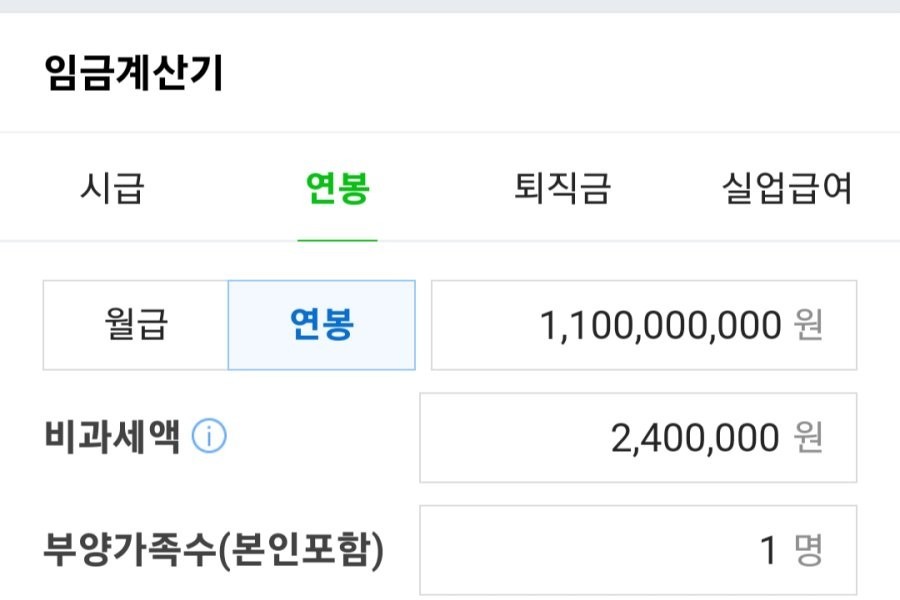
Task: Select the blue 연봉 toggle button
Action: pyautogui.click(x=321, y=325)
